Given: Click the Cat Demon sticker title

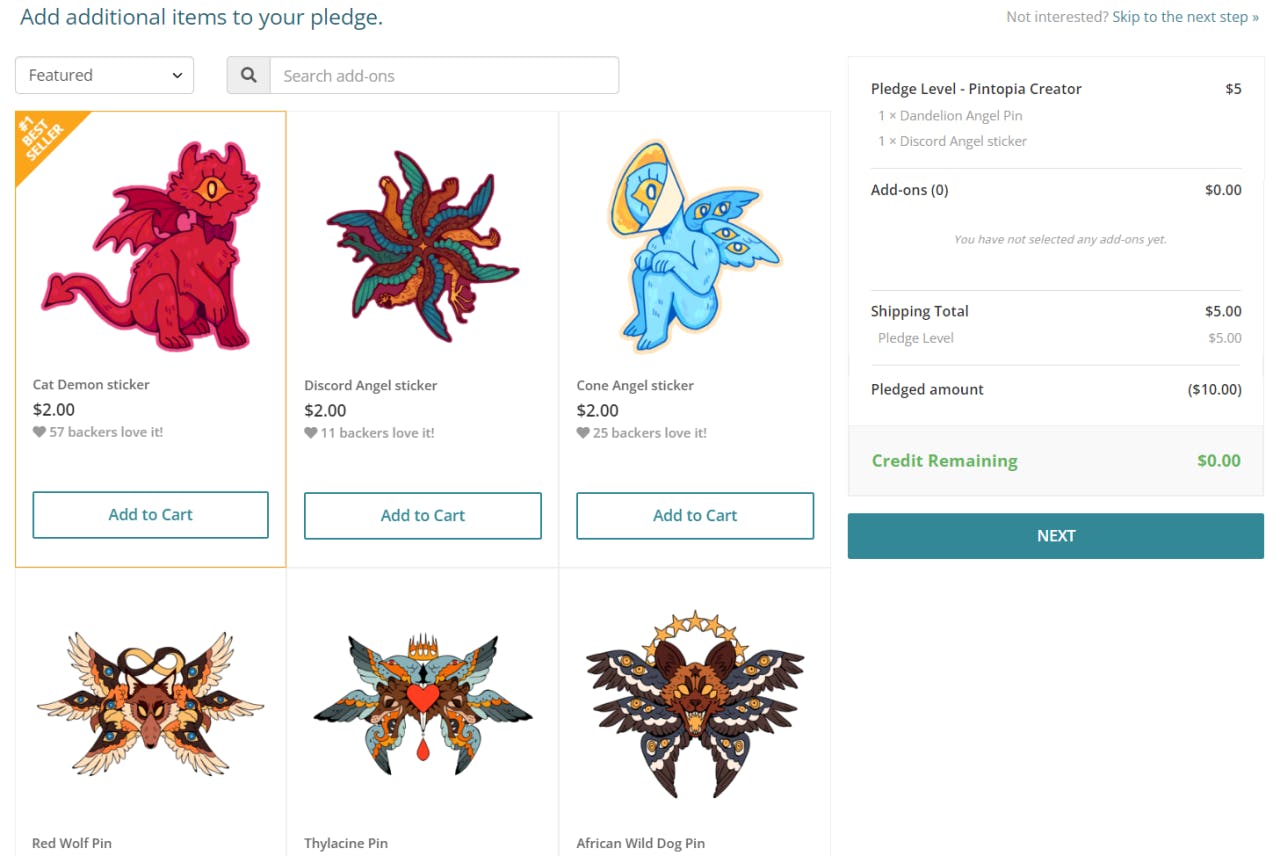Looking at the screenshot, I should 91,384.
